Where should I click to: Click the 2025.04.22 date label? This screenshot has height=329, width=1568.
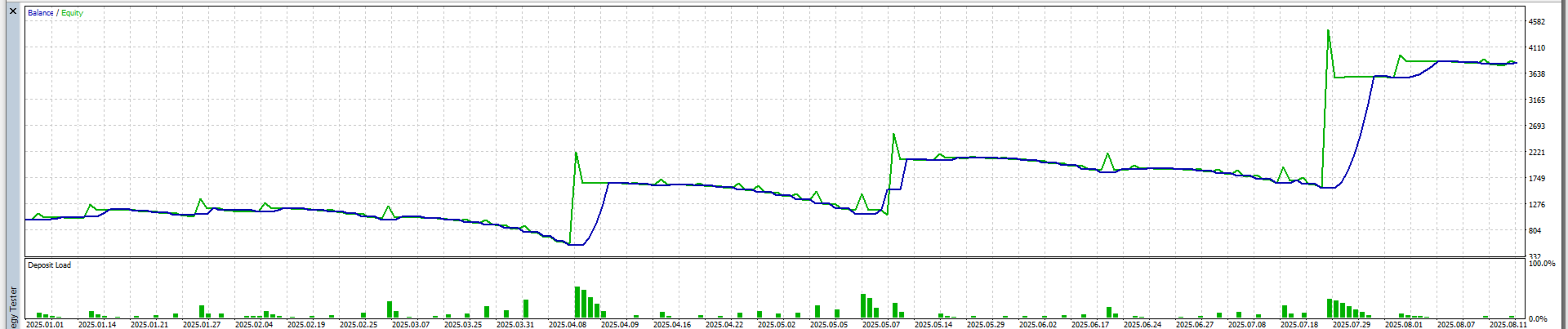tap(724, 325)
